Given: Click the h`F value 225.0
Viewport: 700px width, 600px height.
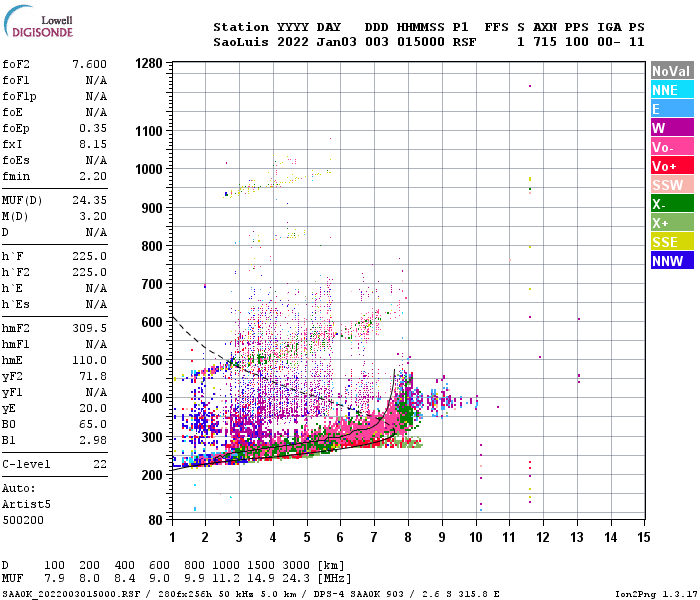Looking at the screenshot, I should coord(90,256).
